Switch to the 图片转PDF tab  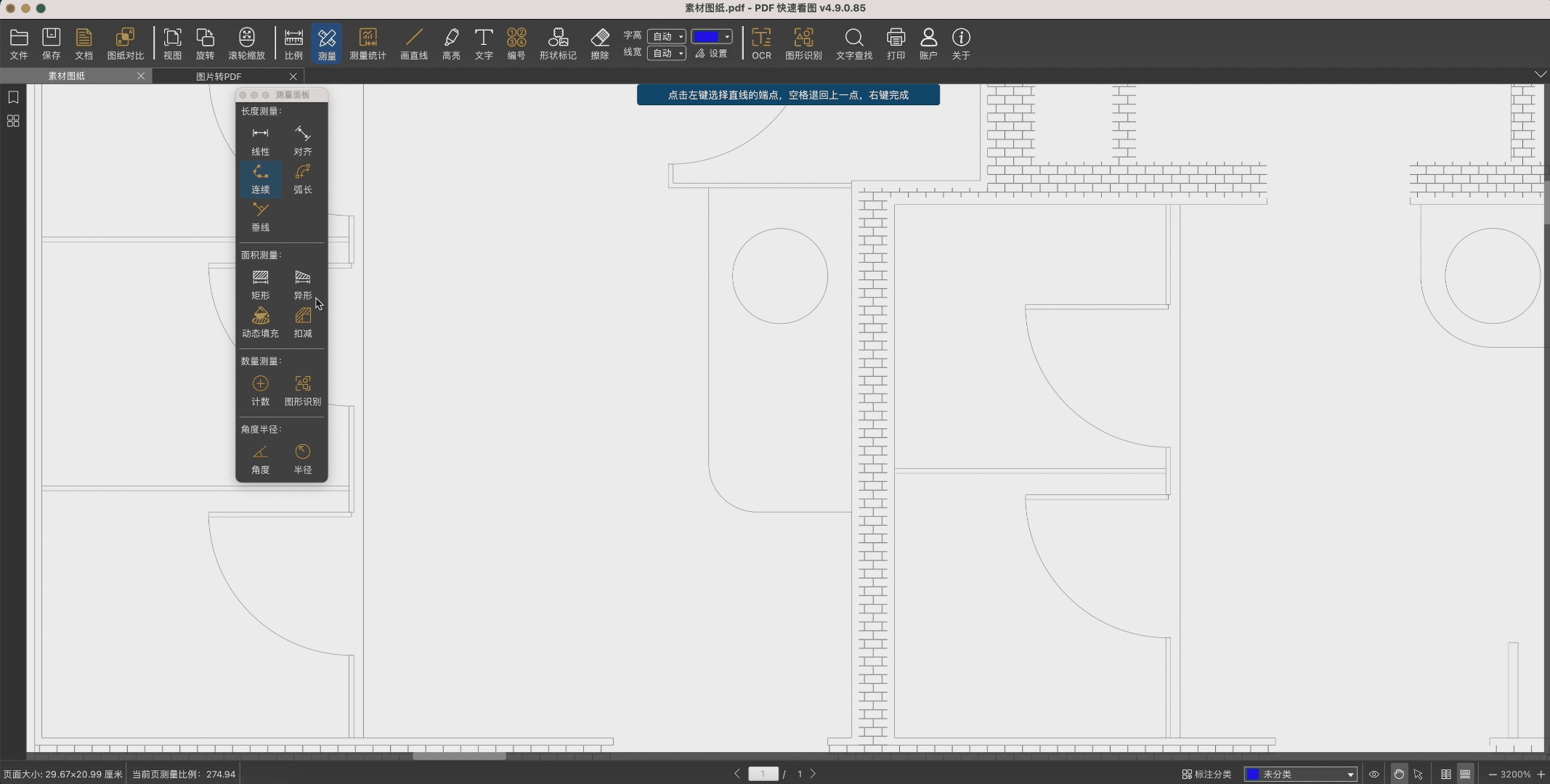[x=219, y=76]
